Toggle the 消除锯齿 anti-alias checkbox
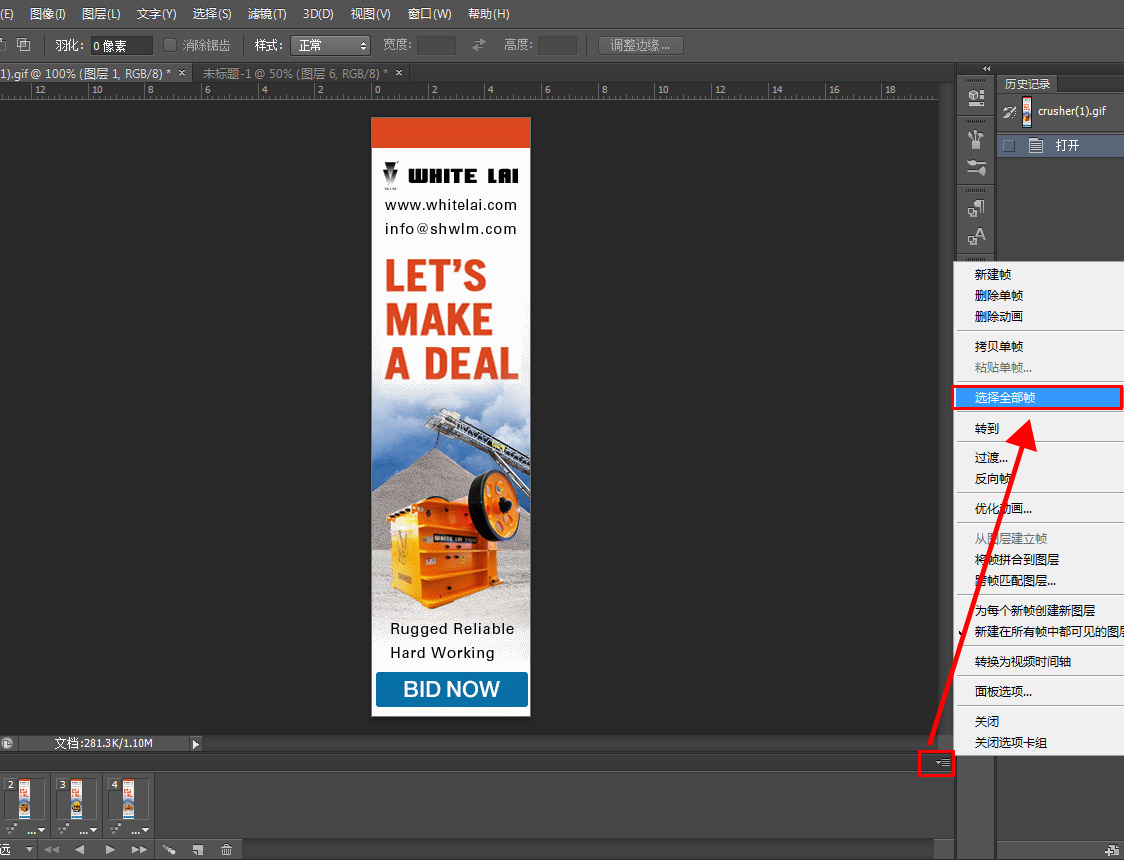The width and height of the screenshot is (1124, 860). click(x=170, y=45)
